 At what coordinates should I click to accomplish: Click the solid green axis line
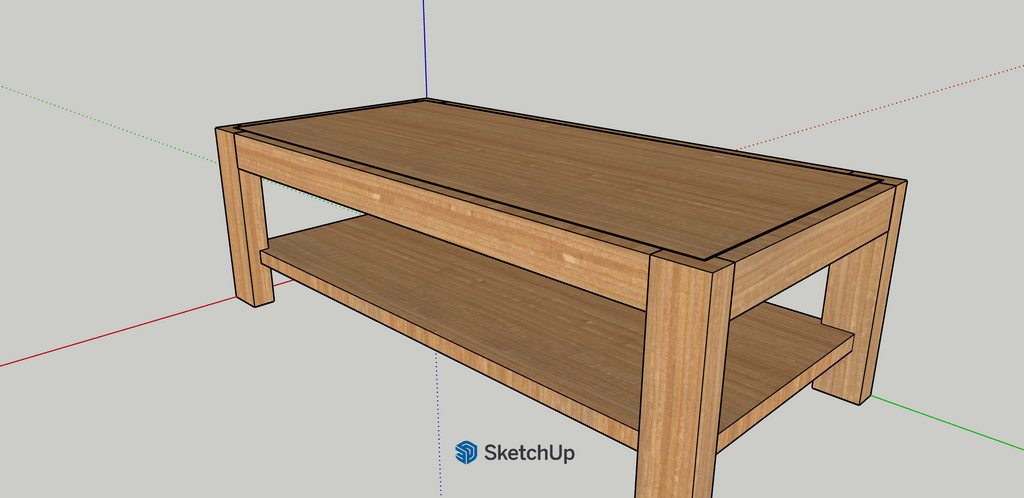(950, 420)
